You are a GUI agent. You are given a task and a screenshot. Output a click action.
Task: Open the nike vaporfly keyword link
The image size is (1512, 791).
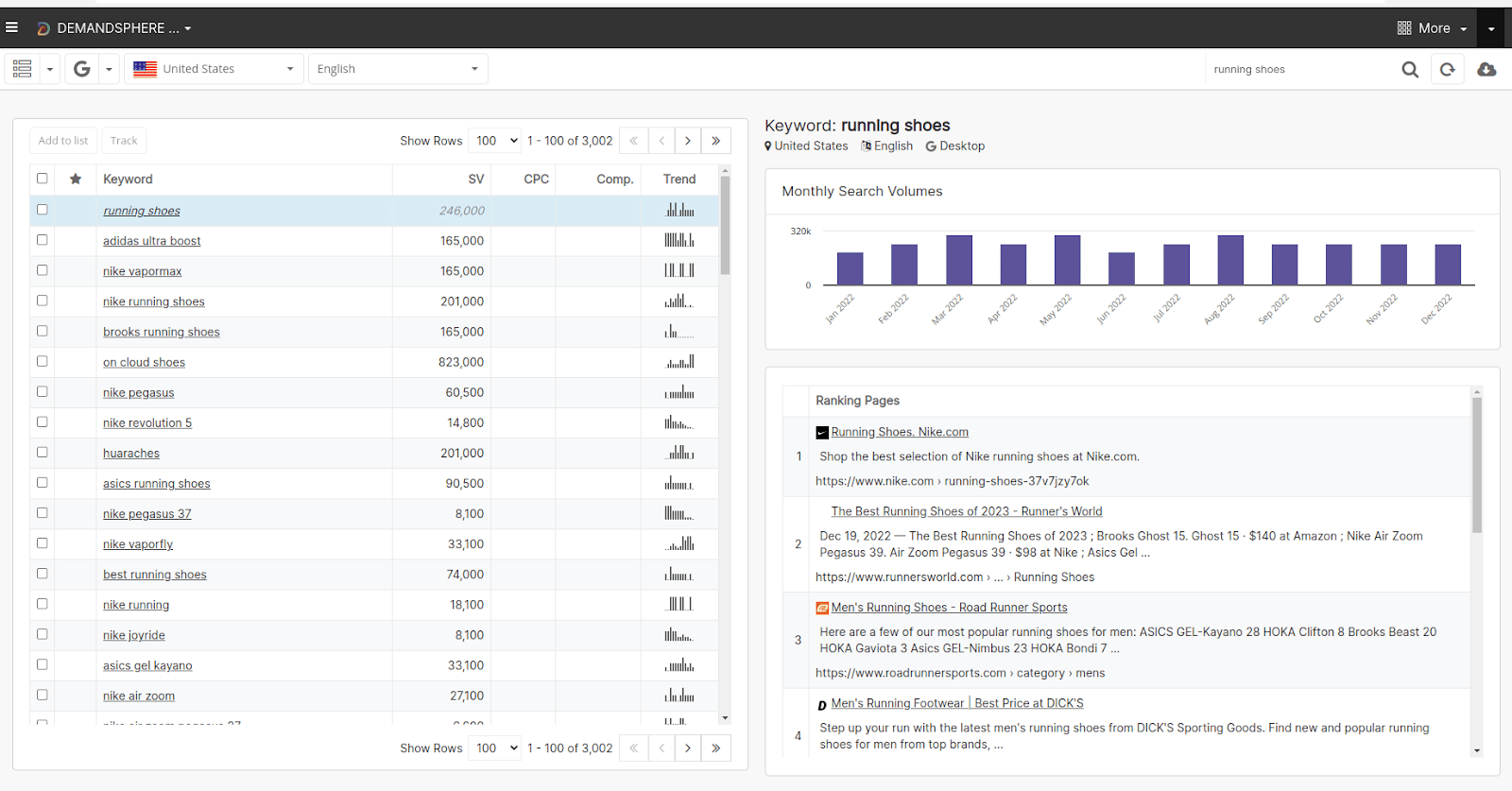[138, 544]
